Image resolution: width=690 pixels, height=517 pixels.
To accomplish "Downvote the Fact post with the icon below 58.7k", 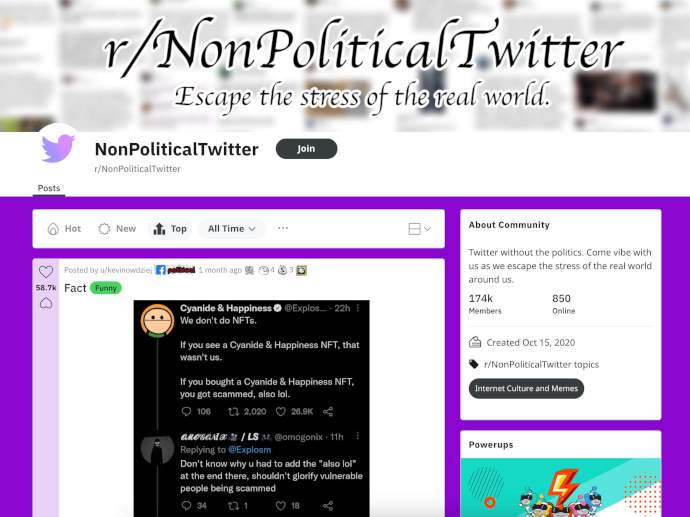I will point(46,303).
